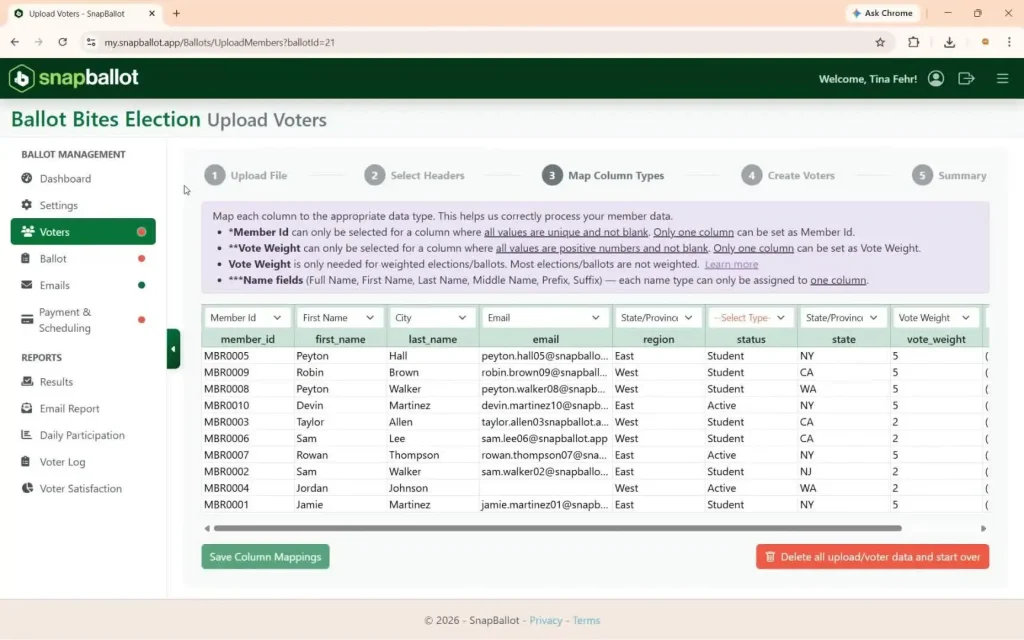Screen dimensions: 1024x640
Task: Open the Select Type dropdown for status
Action: 750,318
